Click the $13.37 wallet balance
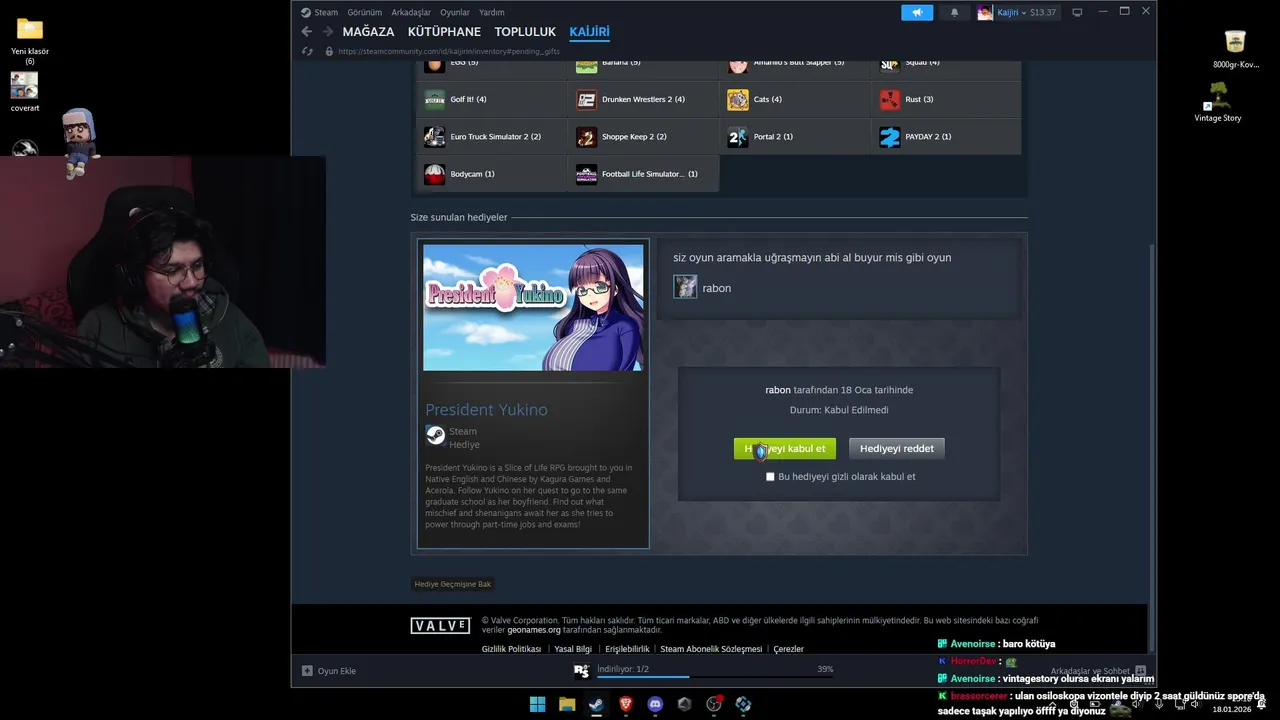Image resolution: width=1280 pixels, height=720 pixels. pyautogui.click(x=1043, y=13)
